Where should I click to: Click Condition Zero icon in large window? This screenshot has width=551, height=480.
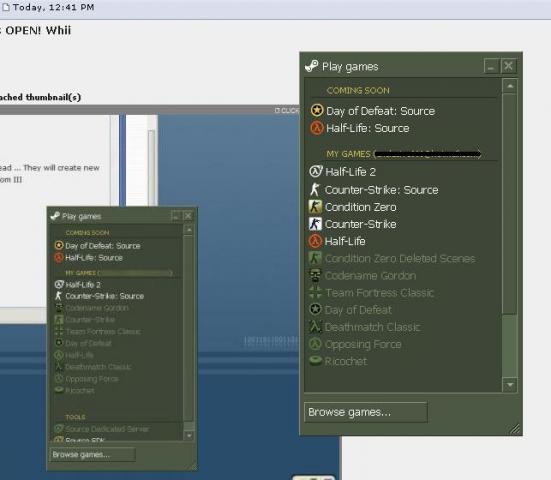point(315,207)
